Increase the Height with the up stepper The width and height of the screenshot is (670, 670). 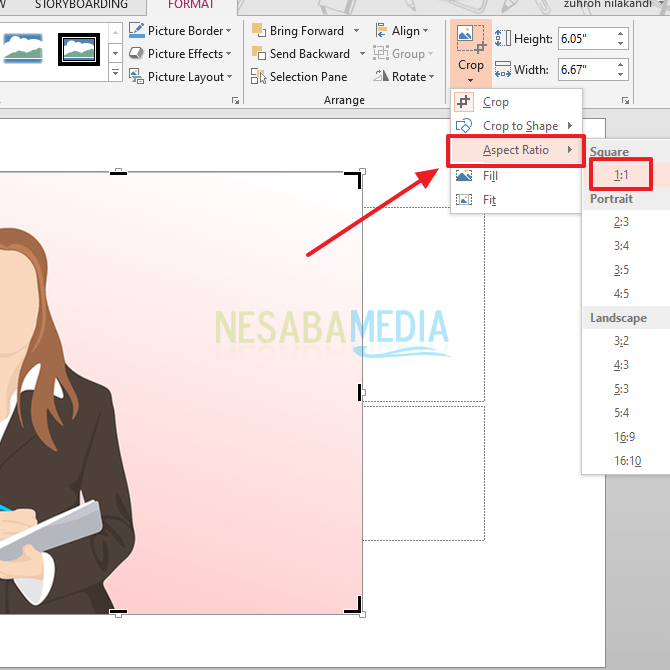tap(620, 33)
